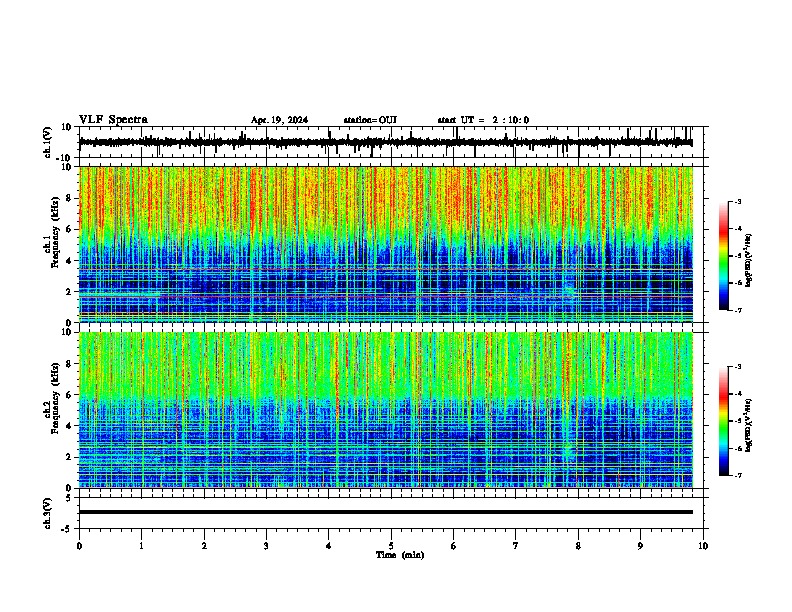Screen dimensions: 792x612
Task: Click the time axis tick label "9"
Action: tap(640, 546)
